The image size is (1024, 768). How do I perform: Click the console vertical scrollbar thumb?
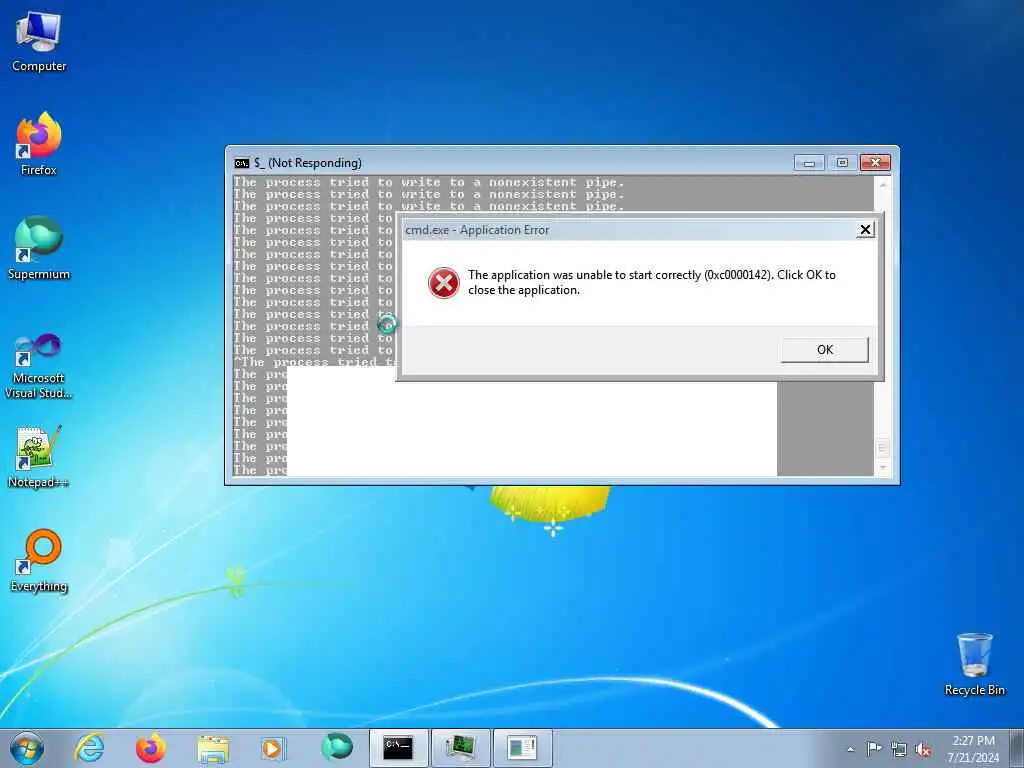(x=883, y=448)
